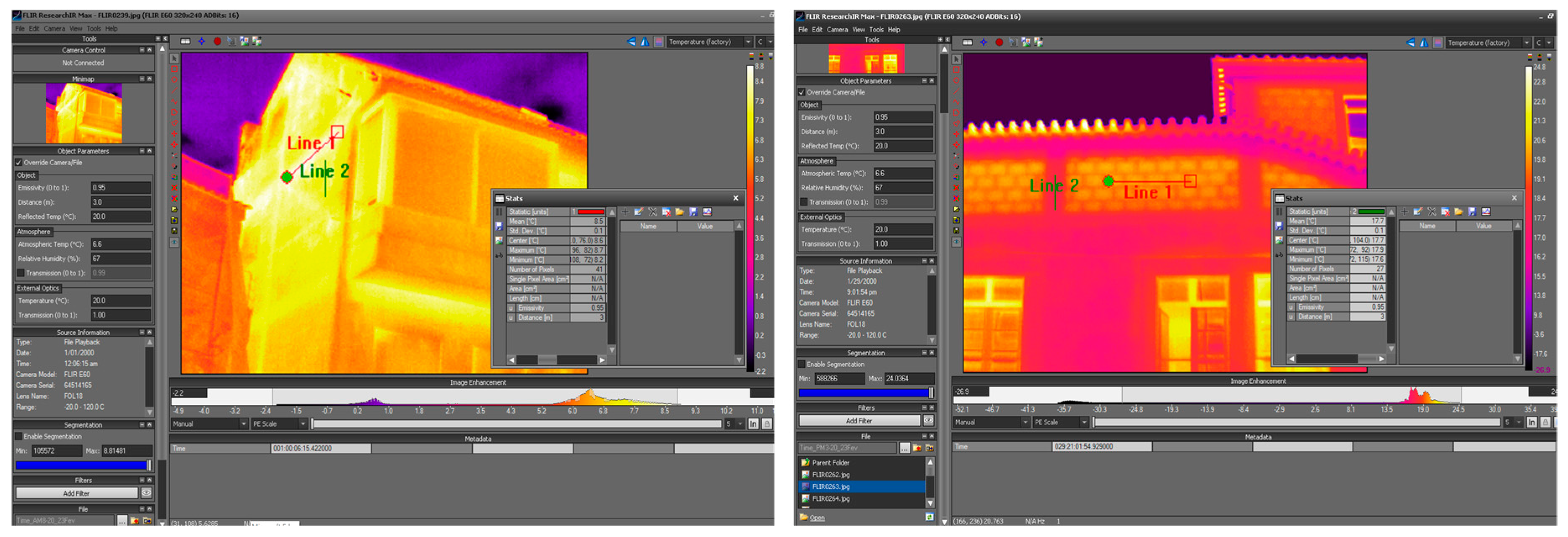1568x537 pixels.
Task: Click Add Filter button in FLIR0239 window
Action: (76, 493)
